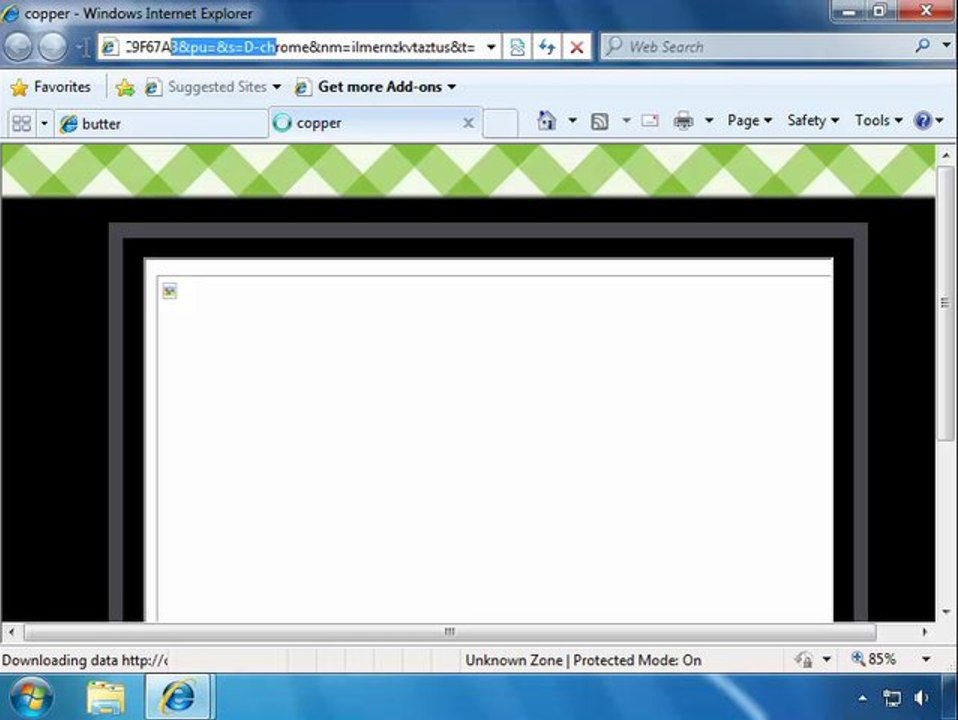Click the zoom magnifier in status bar

pos(858,659)
